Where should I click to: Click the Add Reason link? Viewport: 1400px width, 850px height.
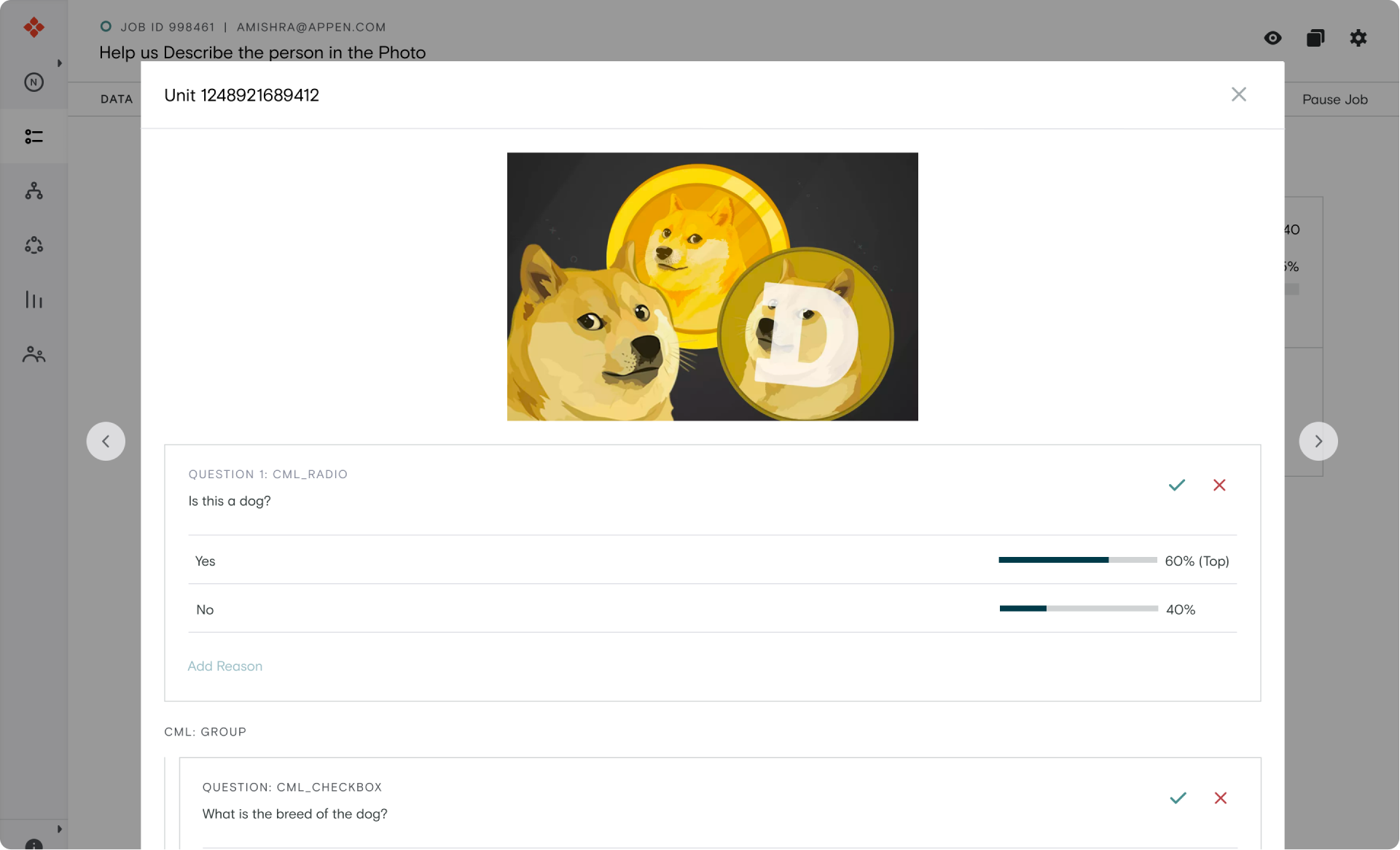point(224,666)
